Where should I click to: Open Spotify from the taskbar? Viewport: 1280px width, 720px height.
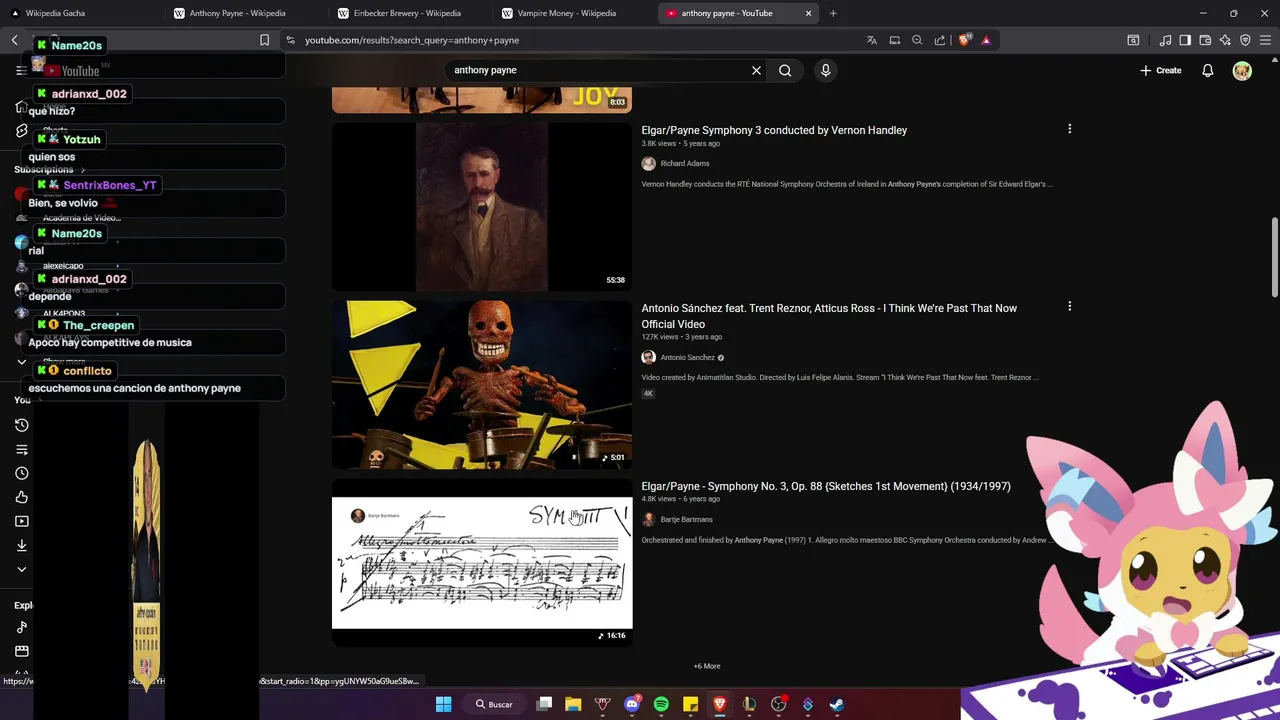(x=661, y=704)
